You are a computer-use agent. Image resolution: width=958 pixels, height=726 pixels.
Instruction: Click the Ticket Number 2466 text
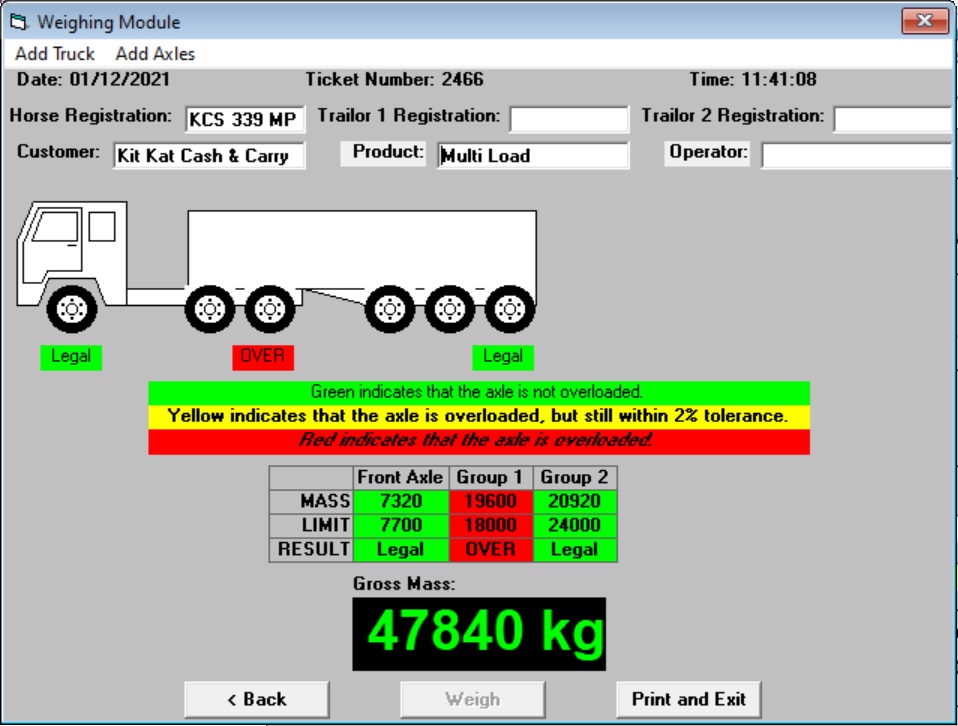pos(395,79)
